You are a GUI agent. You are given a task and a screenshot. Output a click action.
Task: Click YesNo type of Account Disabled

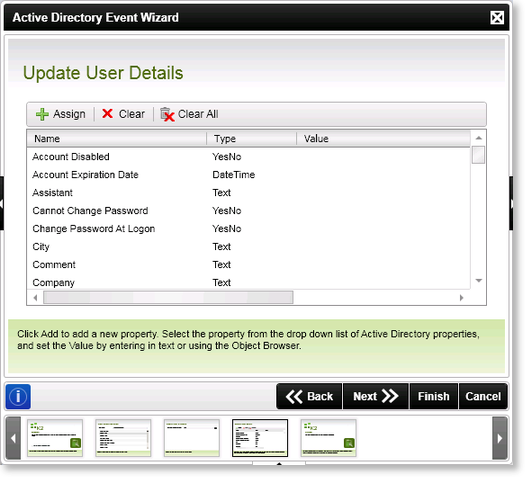[x=227, y=157]
